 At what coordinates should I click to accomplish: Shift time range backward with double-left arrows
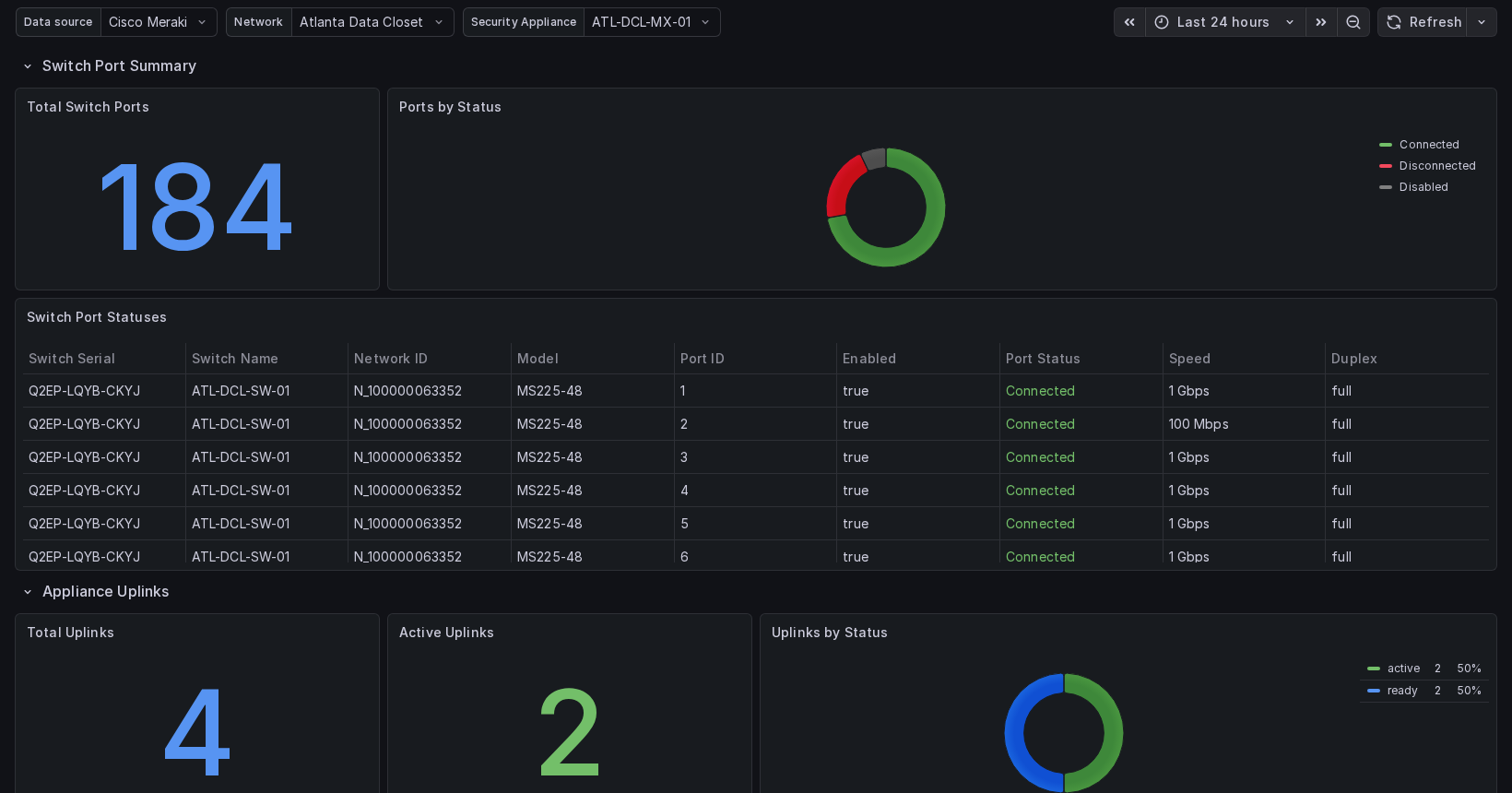pyautogui.click(x=1129, y=22)
